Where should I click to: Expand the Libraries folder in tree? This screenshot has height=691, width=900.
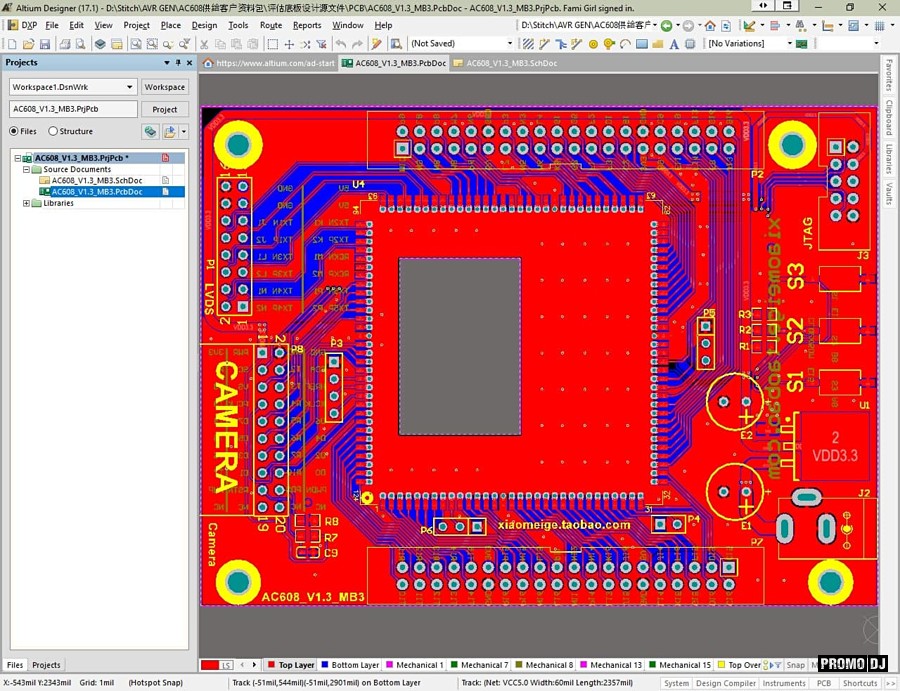click(26, 203)
